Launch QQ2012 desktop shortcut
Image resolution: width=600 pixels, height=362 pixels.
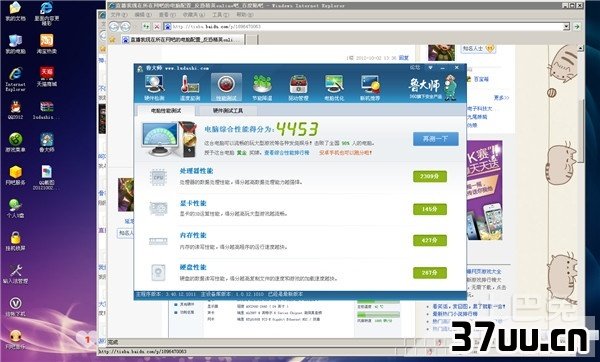15,110
